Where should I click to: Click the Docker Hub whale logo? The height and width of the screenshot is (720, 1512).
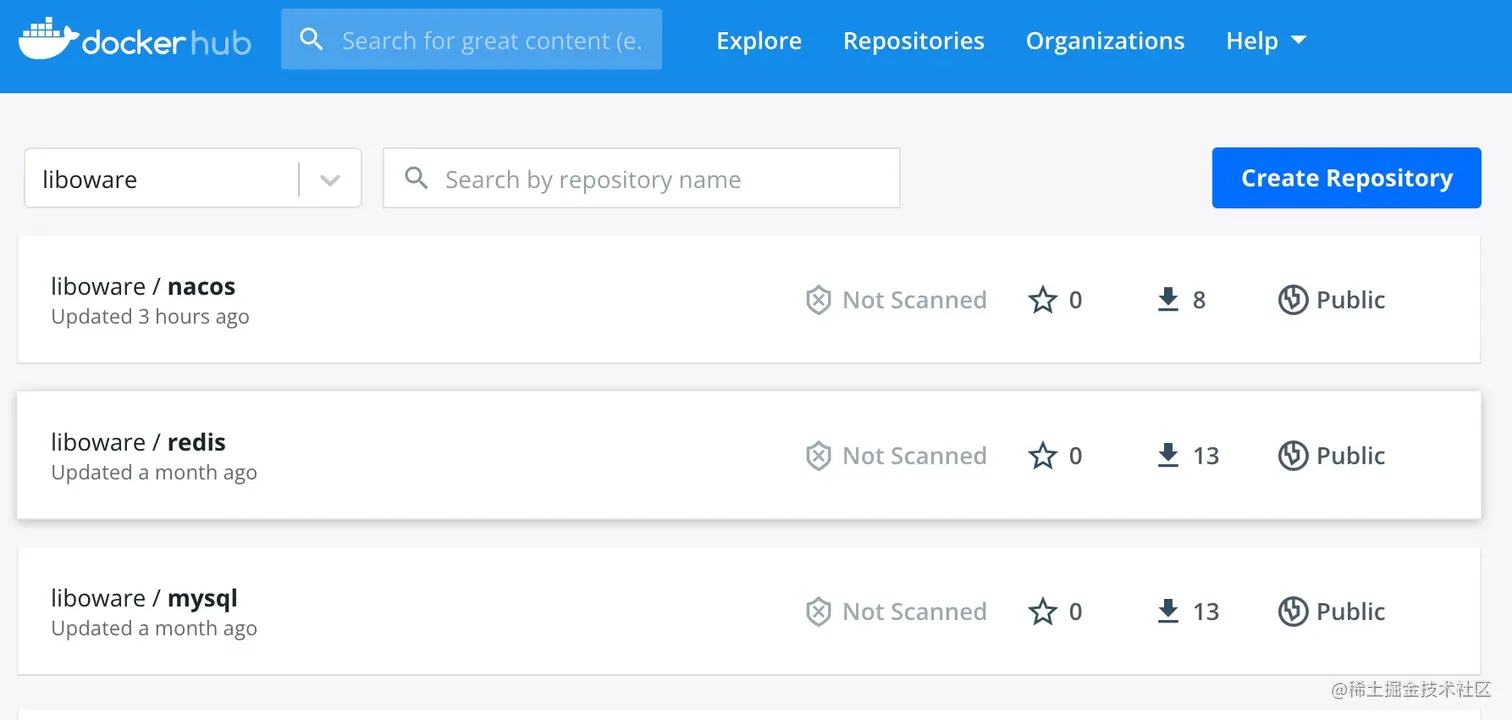[48, 39]
